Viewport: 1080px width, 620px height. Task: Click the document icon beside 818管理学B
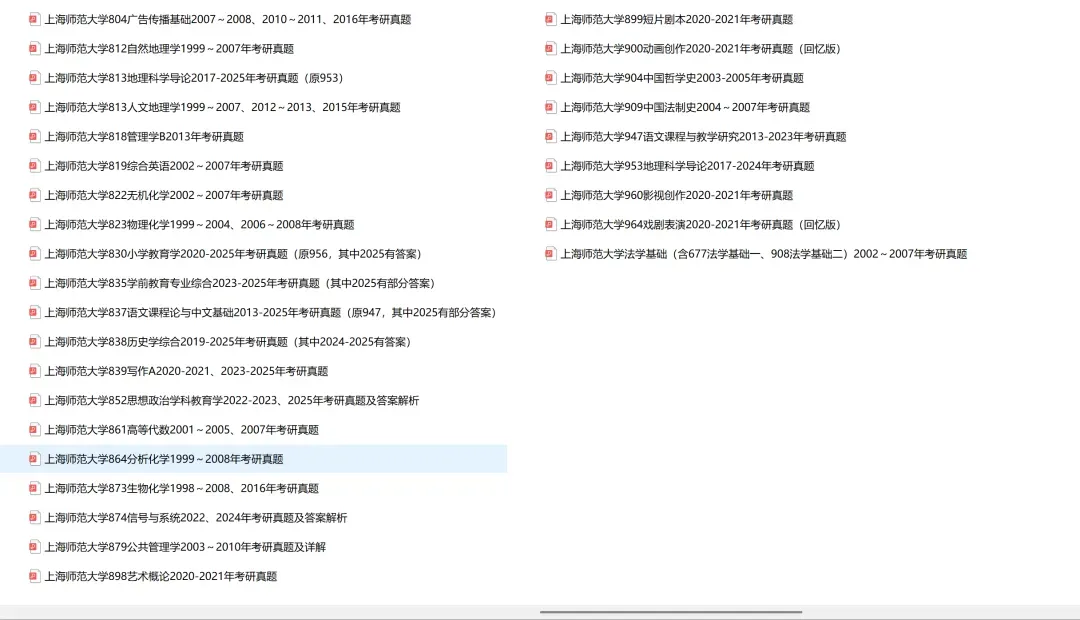coord(34,136)
